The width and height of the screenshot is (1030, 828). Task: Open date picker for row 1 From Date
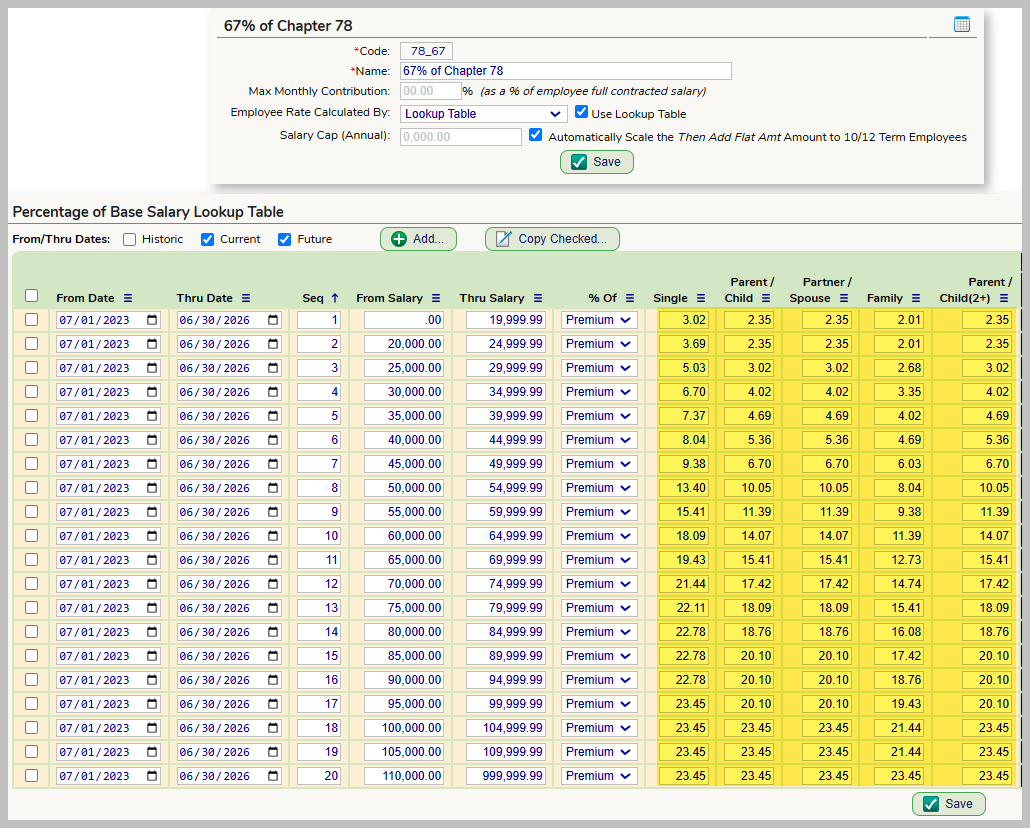152,320
